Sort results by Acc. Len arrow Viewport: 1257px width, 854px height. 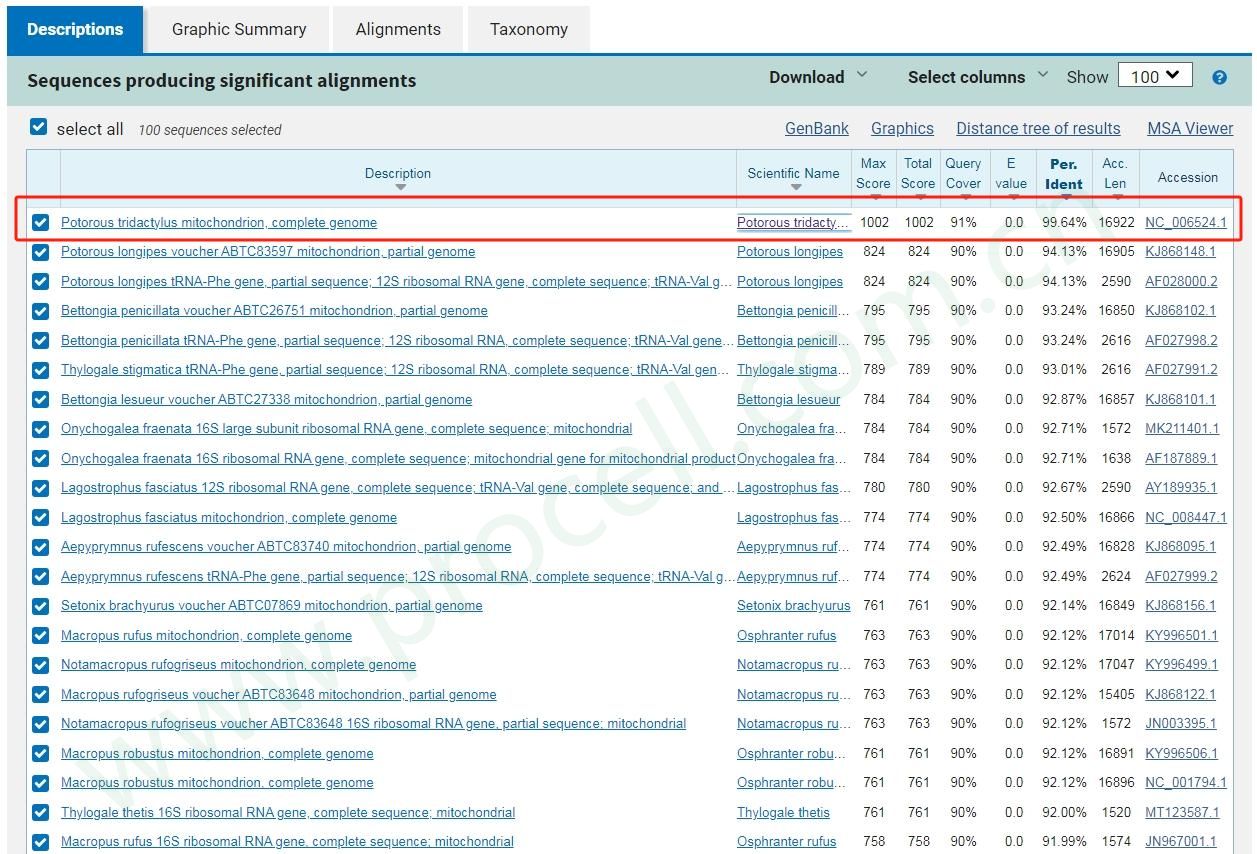click(x=1116, y=197)
